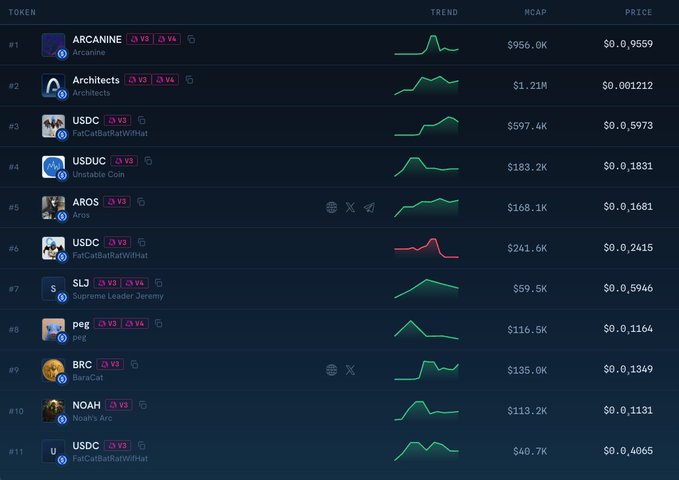
Task: Click SLJ V4 pool badge
Action: click(x=135, y=283)
